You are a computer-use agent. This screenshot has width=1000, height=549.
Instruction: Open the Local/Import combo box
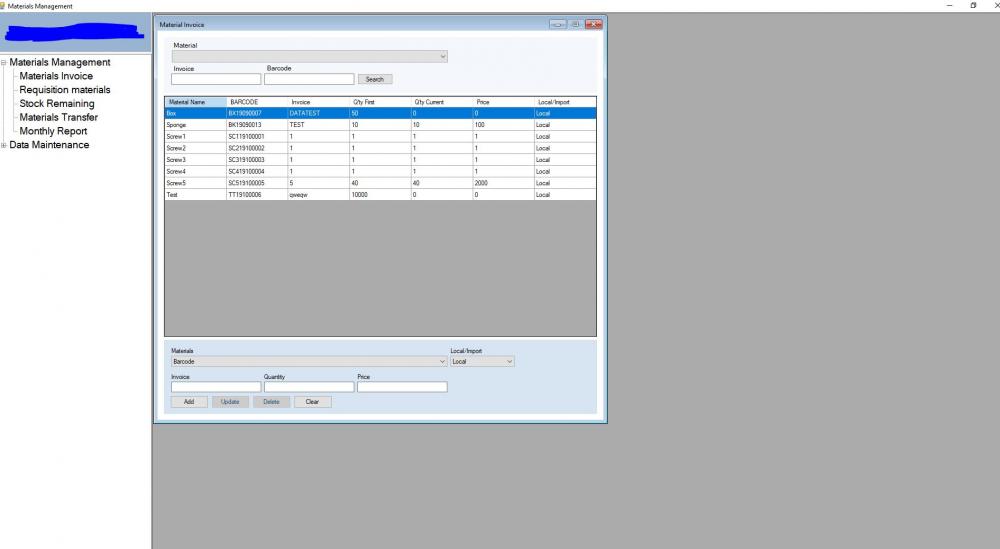point(482,361)
